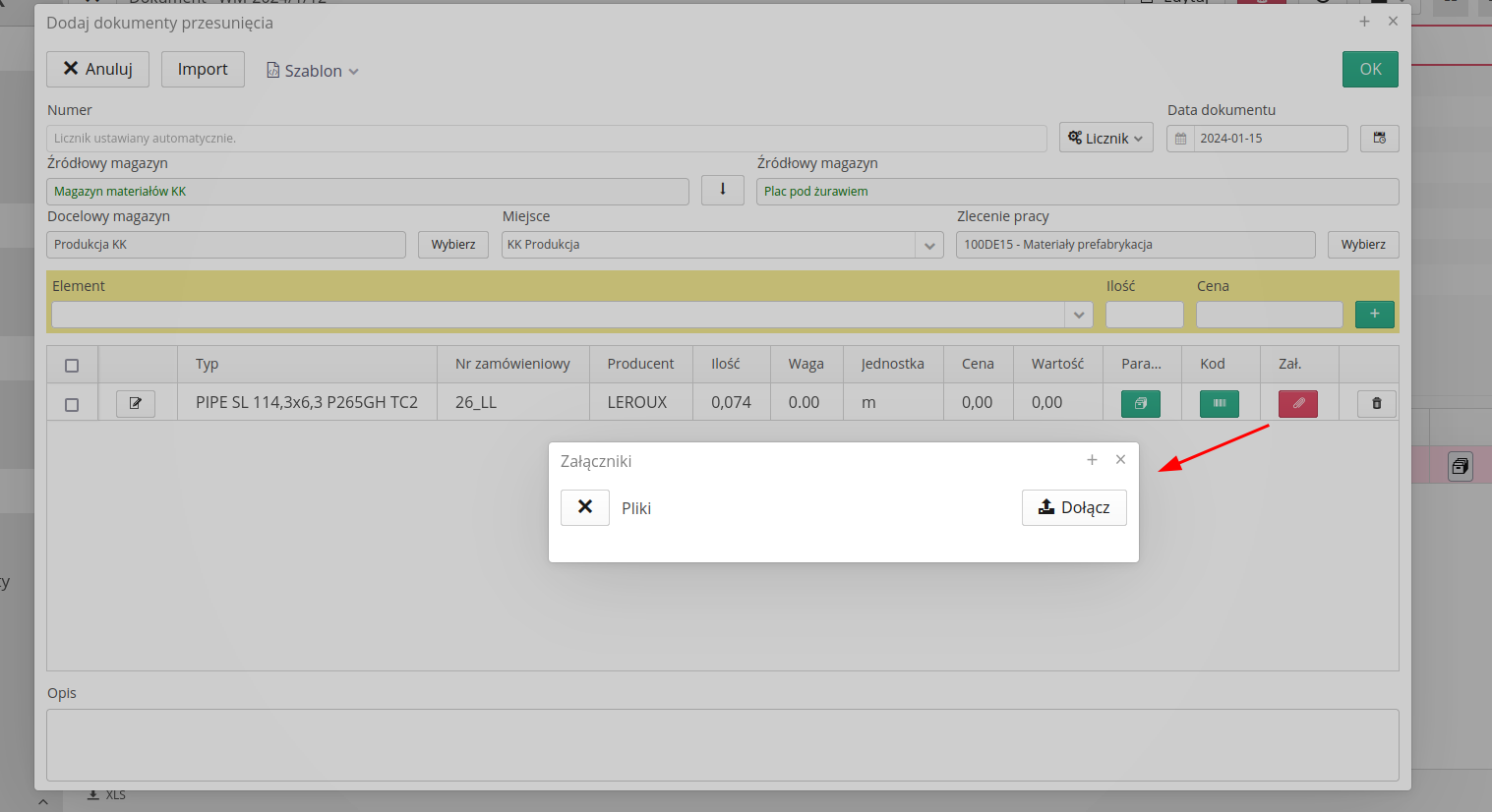Open the Element combo box arrow
Viewport: 1492px width, 812px height.
click(1078, 315)
